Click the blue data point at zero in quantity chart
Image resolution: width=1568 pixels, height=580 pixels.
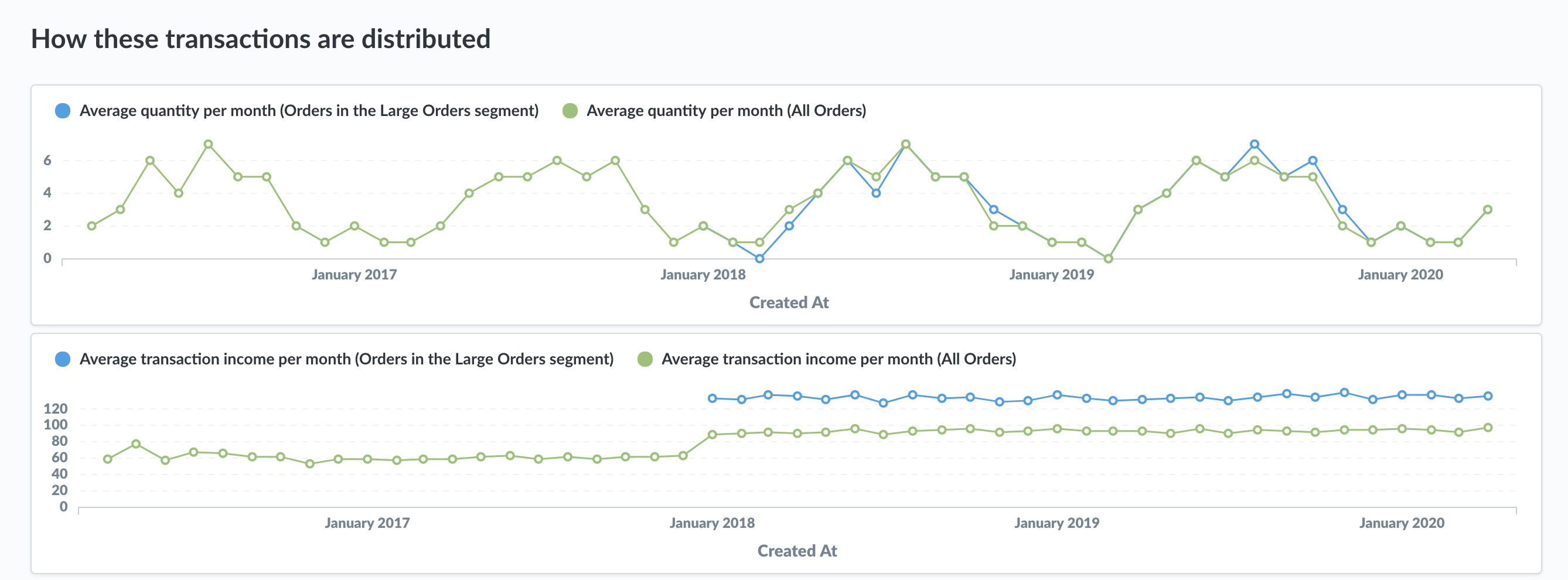click(759, 259)
